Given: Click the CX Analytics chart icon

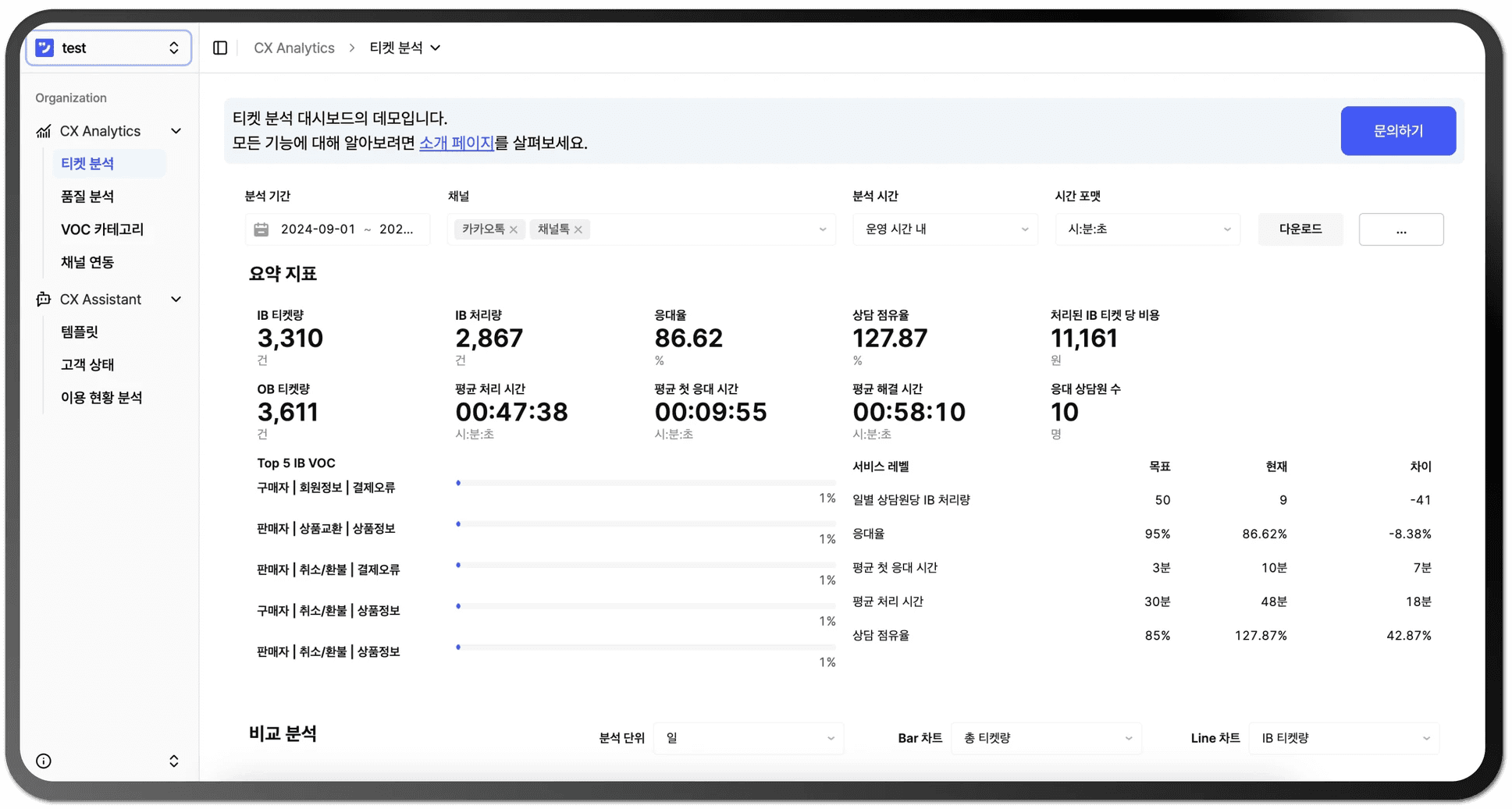Looking at the screenshot, I should [44, 131].
